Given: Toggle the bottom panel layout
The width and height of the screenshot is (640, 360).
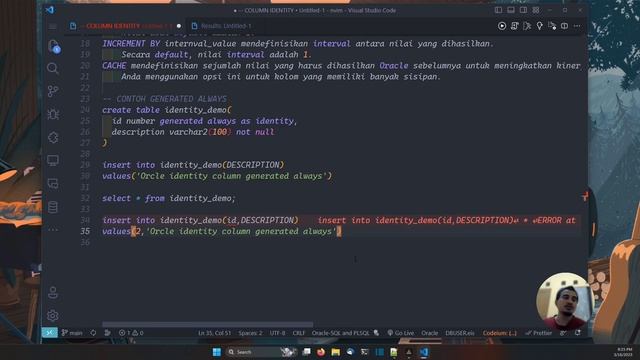Looking at the screenshot, I should (x=511, y=10).
